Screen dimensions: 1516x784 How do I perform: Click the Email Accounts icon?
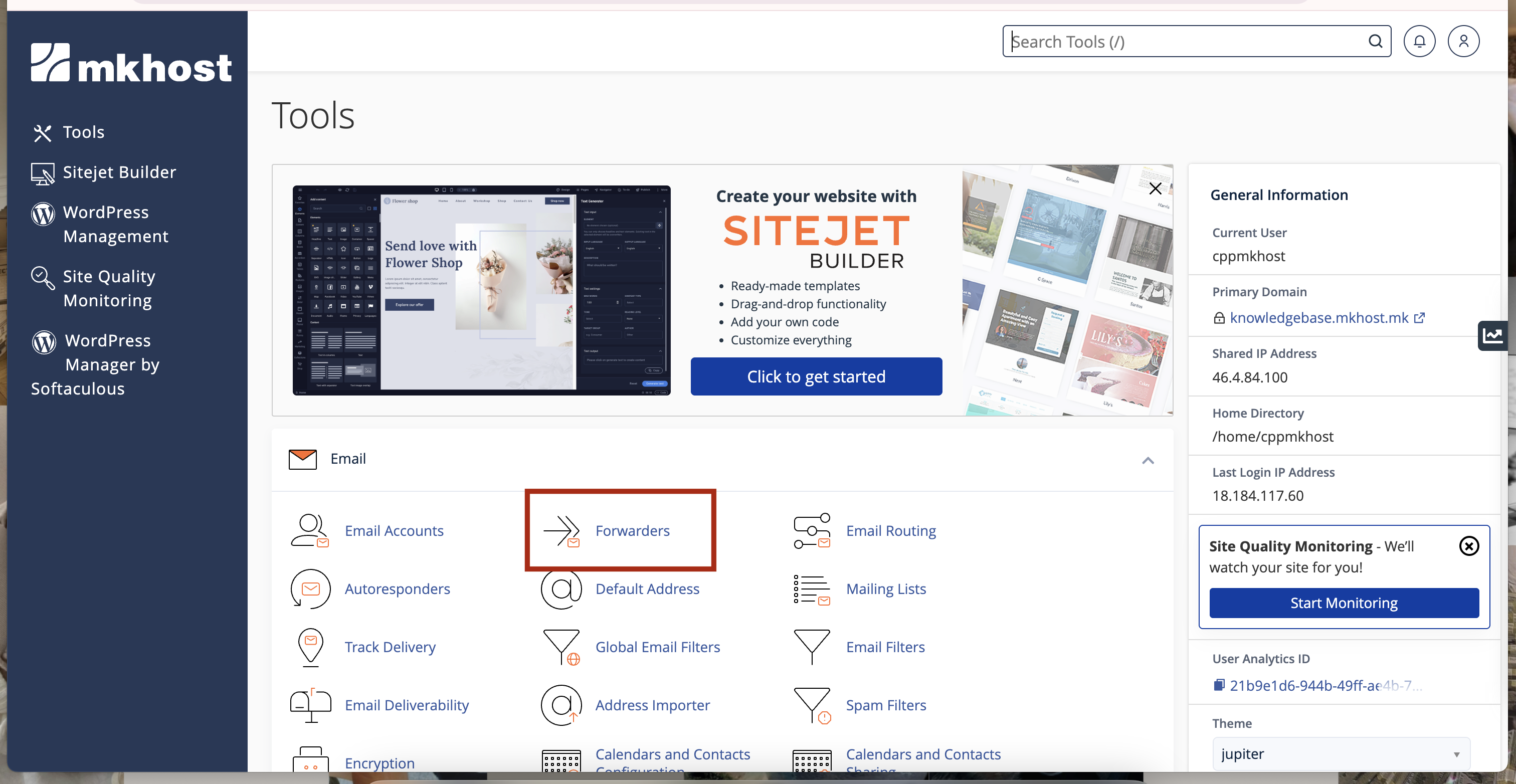pyautogui.click(x=309, y=530)
